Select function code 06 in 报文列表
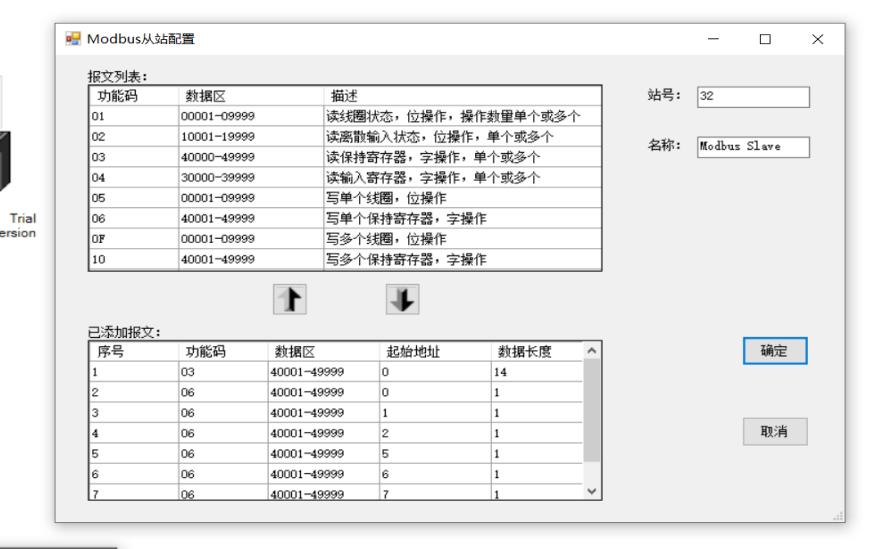The height and width of the screenshot is (549, 874). pyautogui.click(x=345, y=218)
